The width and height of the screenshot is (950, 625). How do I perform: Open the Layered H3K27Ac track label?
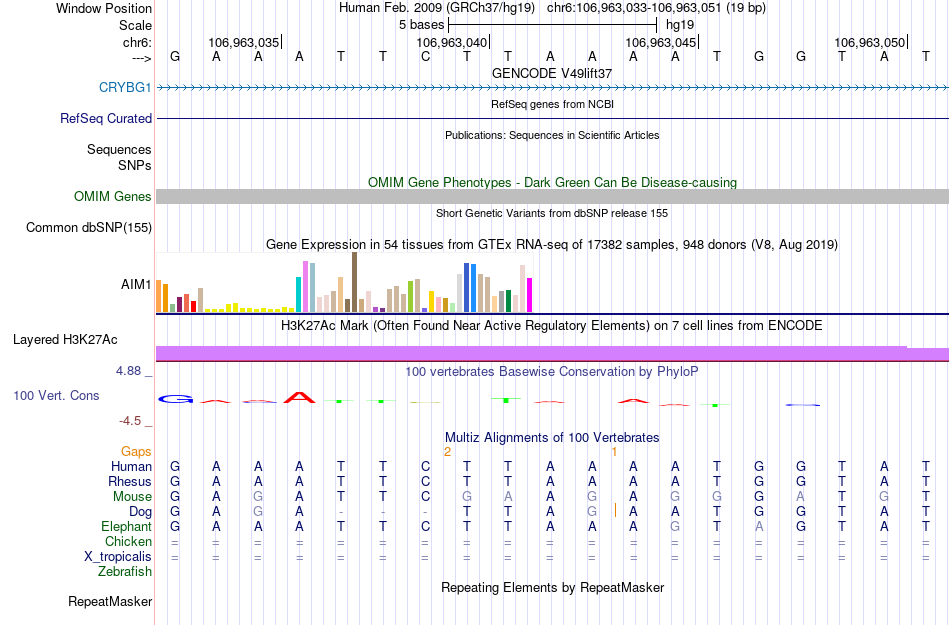(x=65, y=339)
